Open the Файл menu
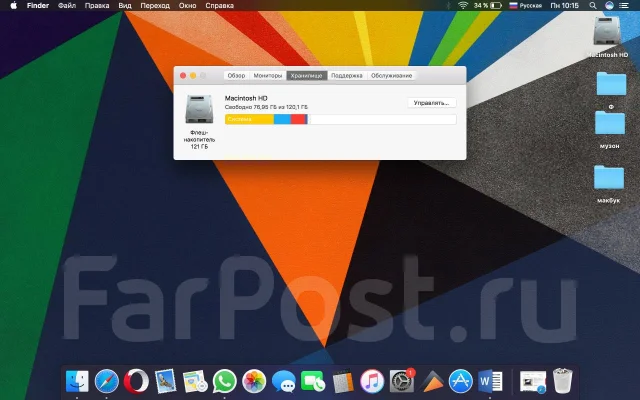Viewport: 640px width, 400px height. [67, 6]
